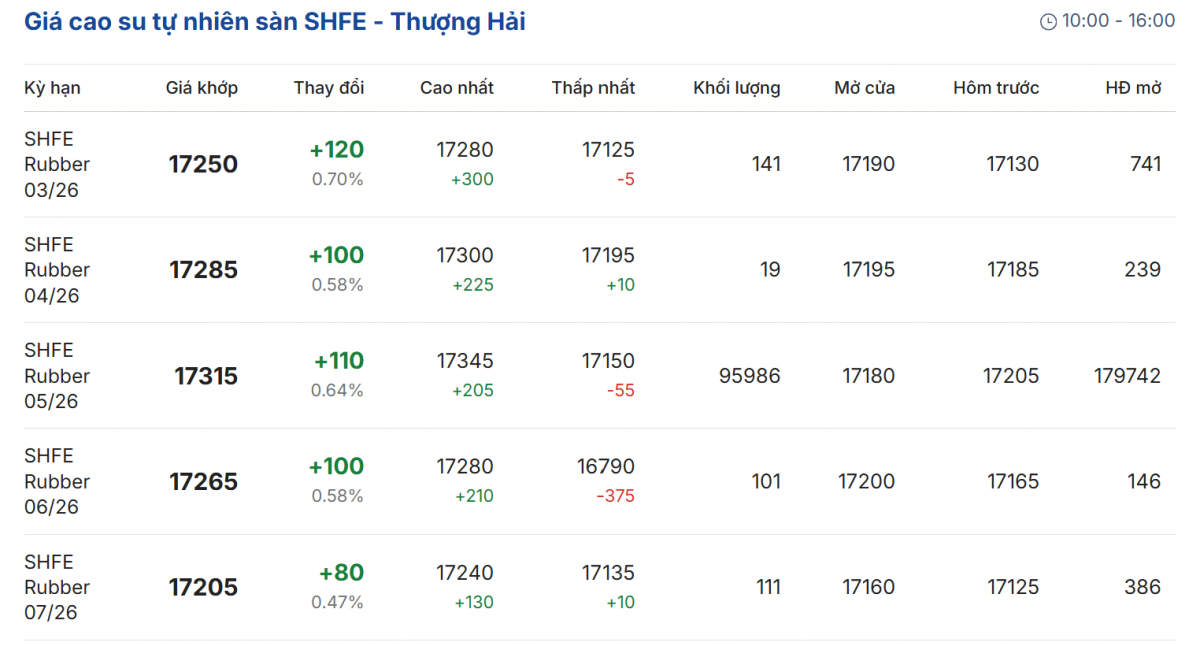The image size is (1200, 646).
Task: Click the Cao nhất column header
Action: click(x=457, y=88)
